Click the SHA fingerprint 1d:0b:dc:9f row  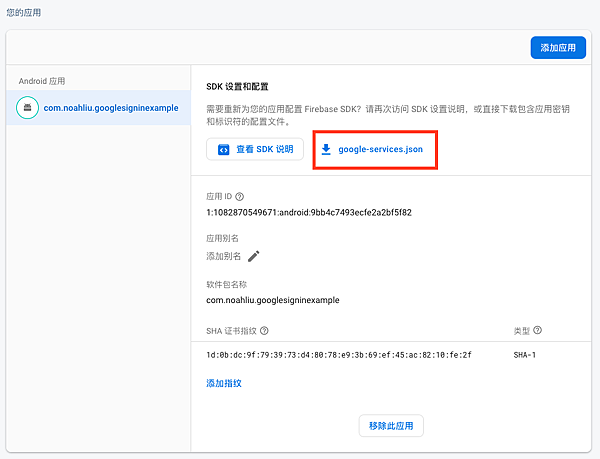(339, 355)
